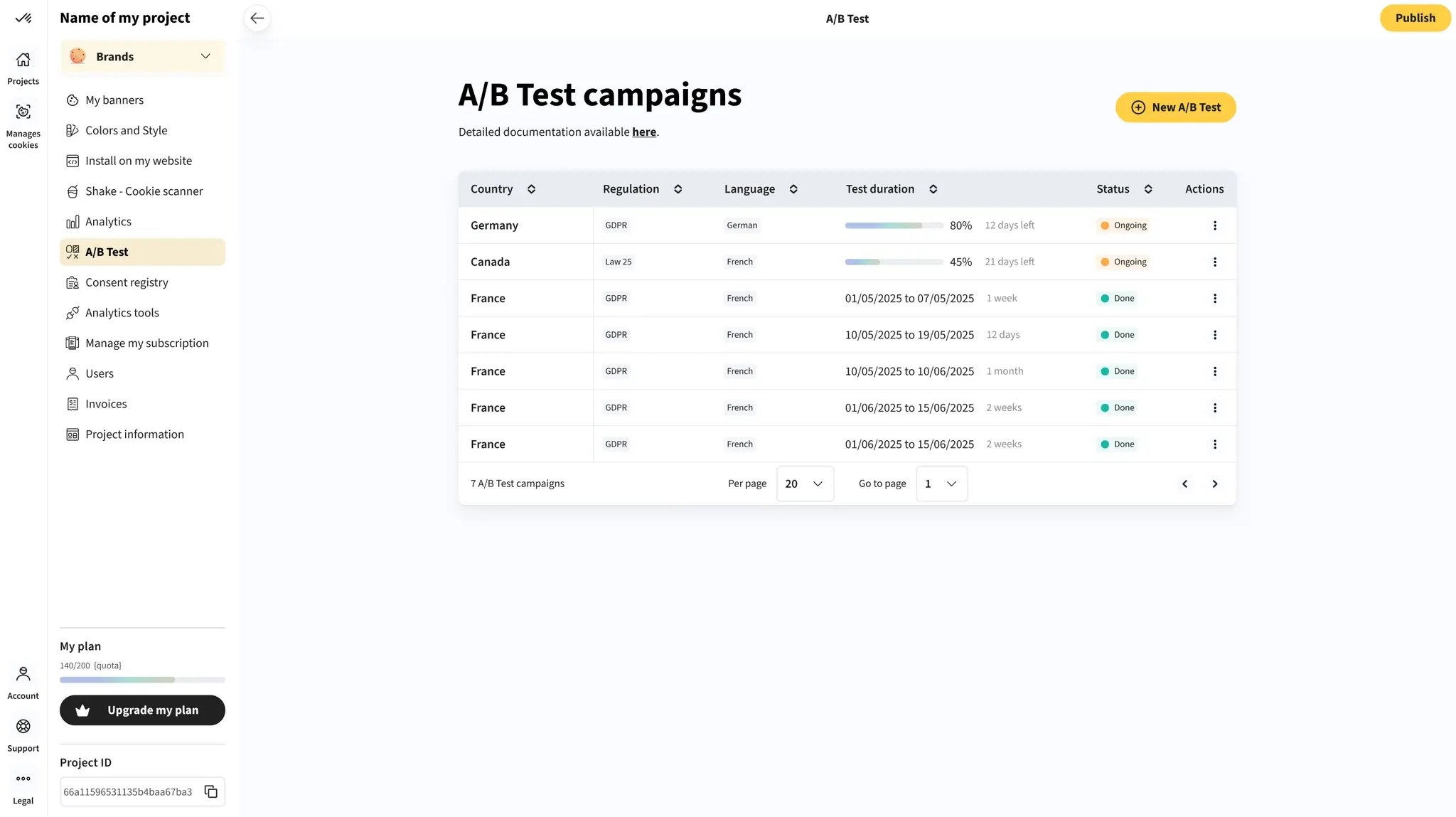Open Manage my subscription

click(142, 343)
